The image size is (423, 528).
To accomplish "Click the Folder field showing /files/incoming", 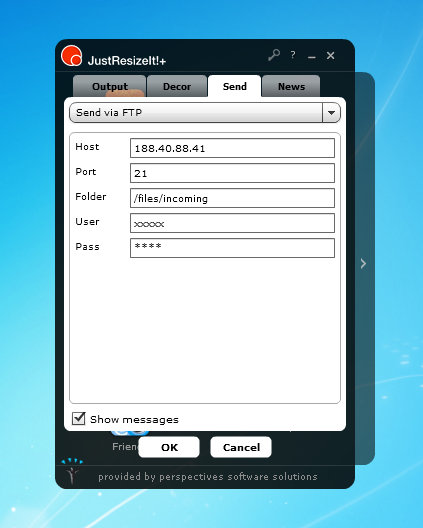I will point(232,198).
